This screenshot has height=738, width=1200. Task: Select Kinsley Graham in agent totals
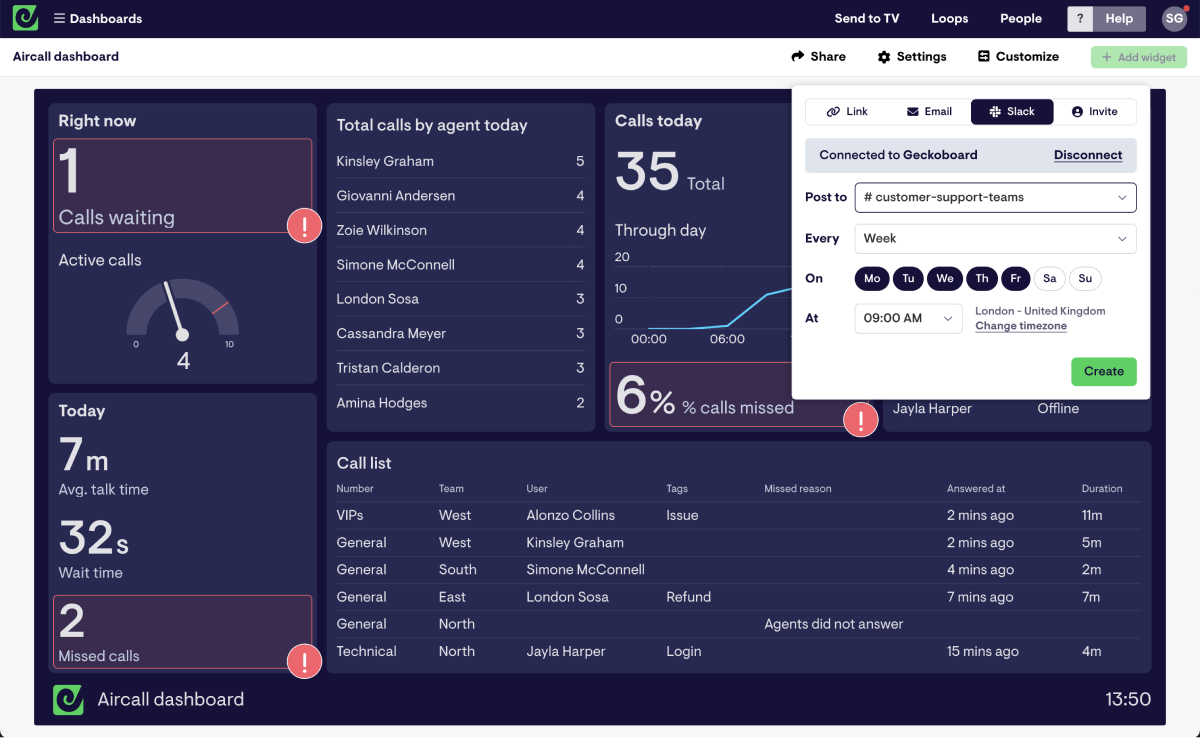(x=461, y=161)
